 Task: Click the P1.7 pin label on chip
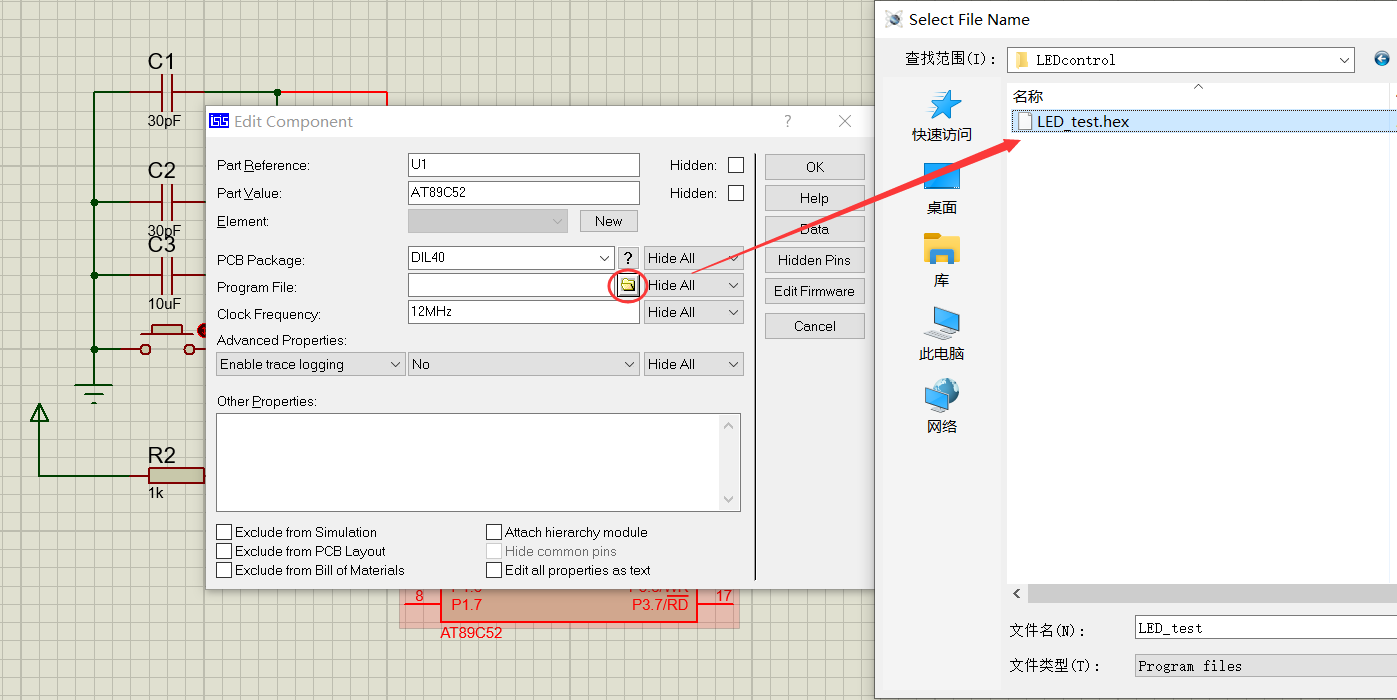click(466, 605)
